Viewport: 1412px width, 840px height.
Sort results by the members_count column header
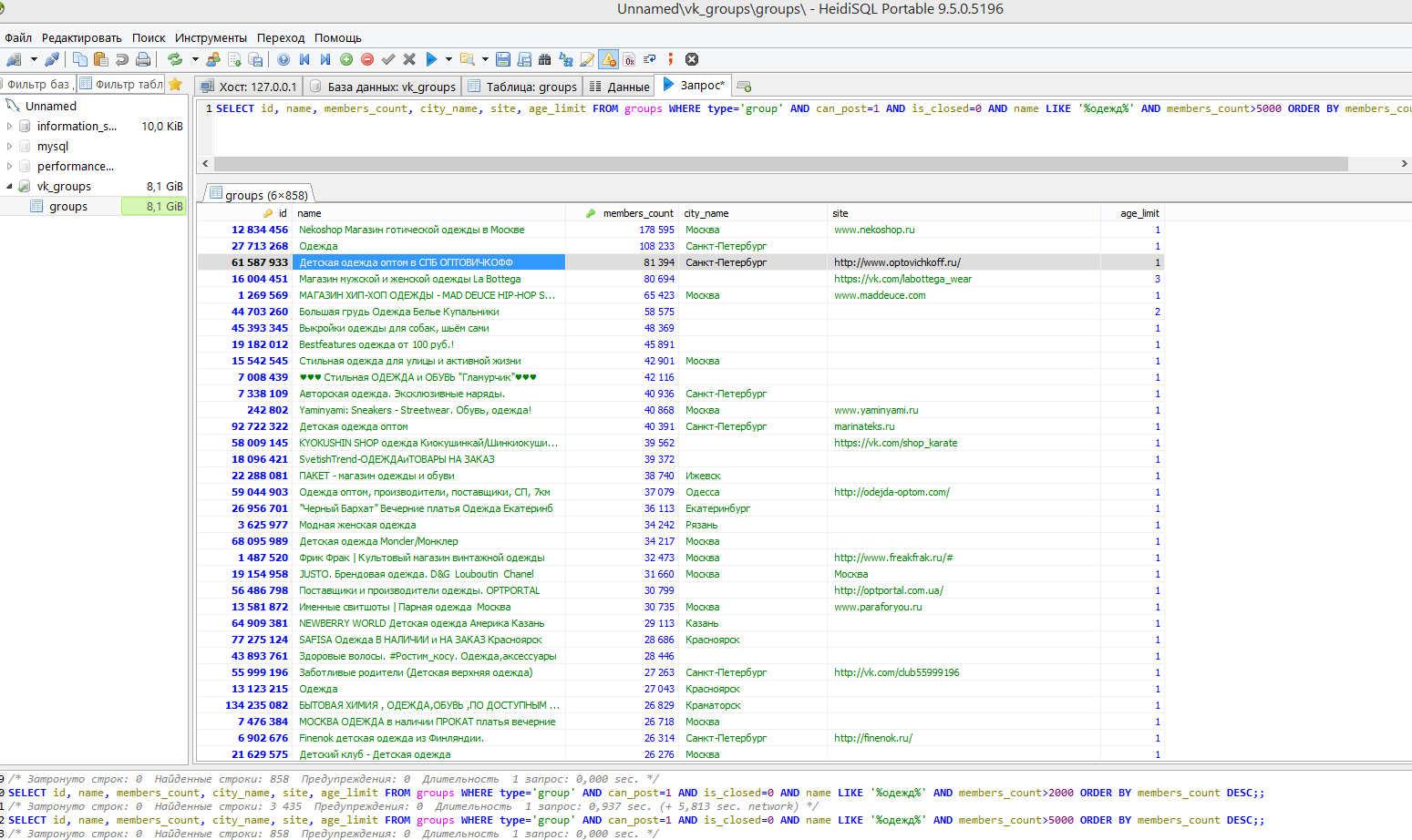pyautogui.click(x=638, y=213)
